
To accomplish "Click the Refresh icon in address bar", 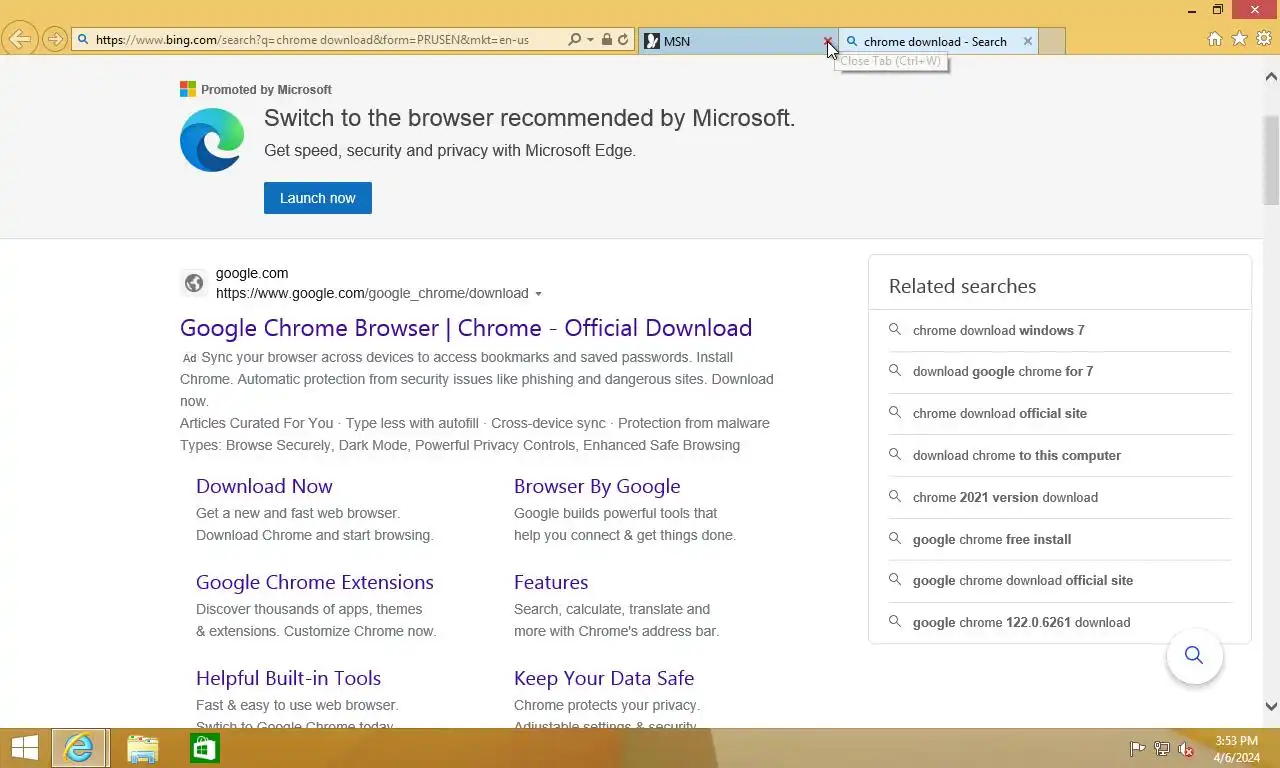I will [623, 40].
